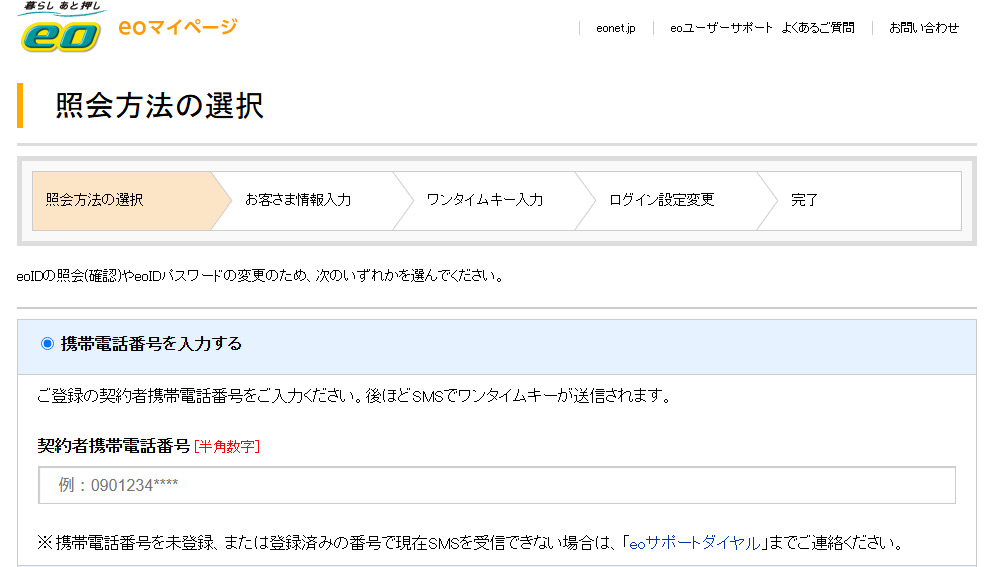Select the 照会方法の選択 step
Screen dimensions: 984x567
95,200
